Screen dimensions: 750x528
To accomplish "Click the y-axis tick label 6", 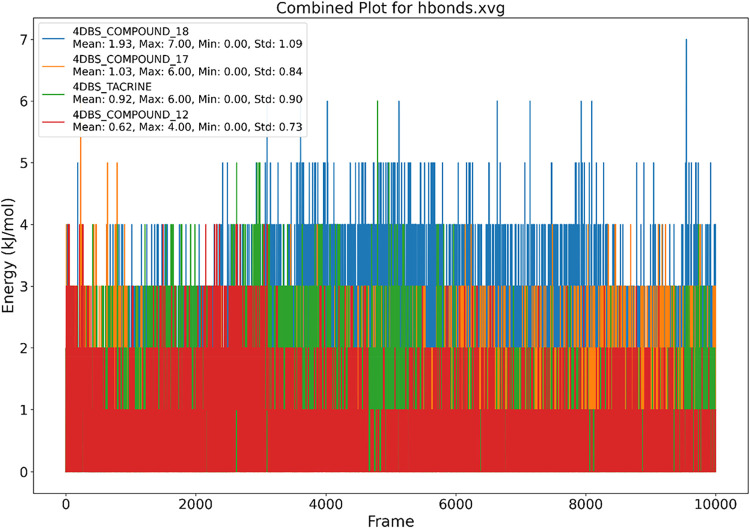I will [x=23, y=101].
